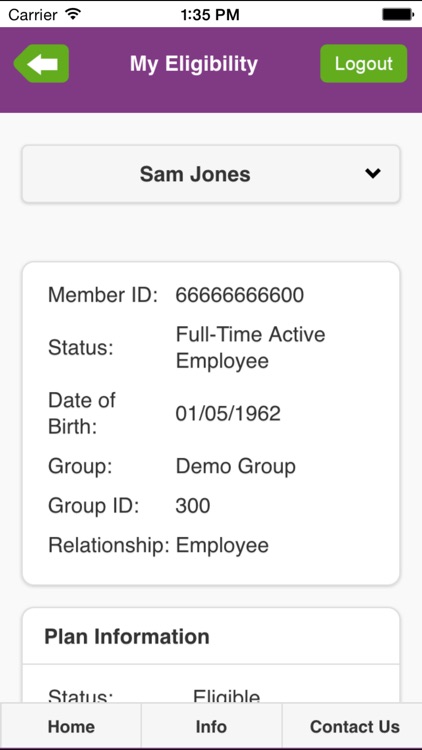Tap the My Eligibility title
This screenshot has width=422, height=750.
[x=194, y=64]
